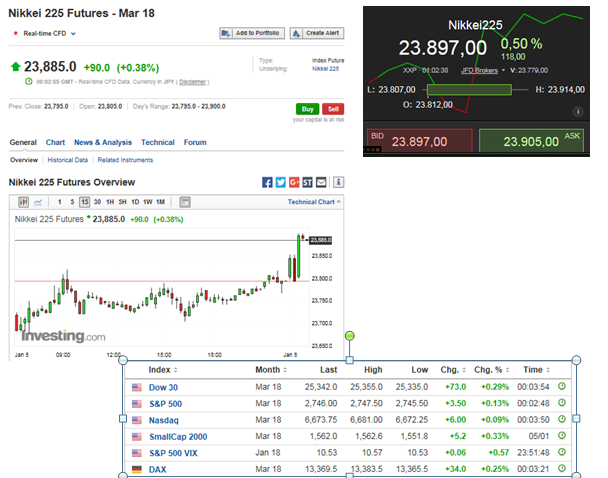Open chart table view icon
608x478 pixels.
tap(185, 202)
